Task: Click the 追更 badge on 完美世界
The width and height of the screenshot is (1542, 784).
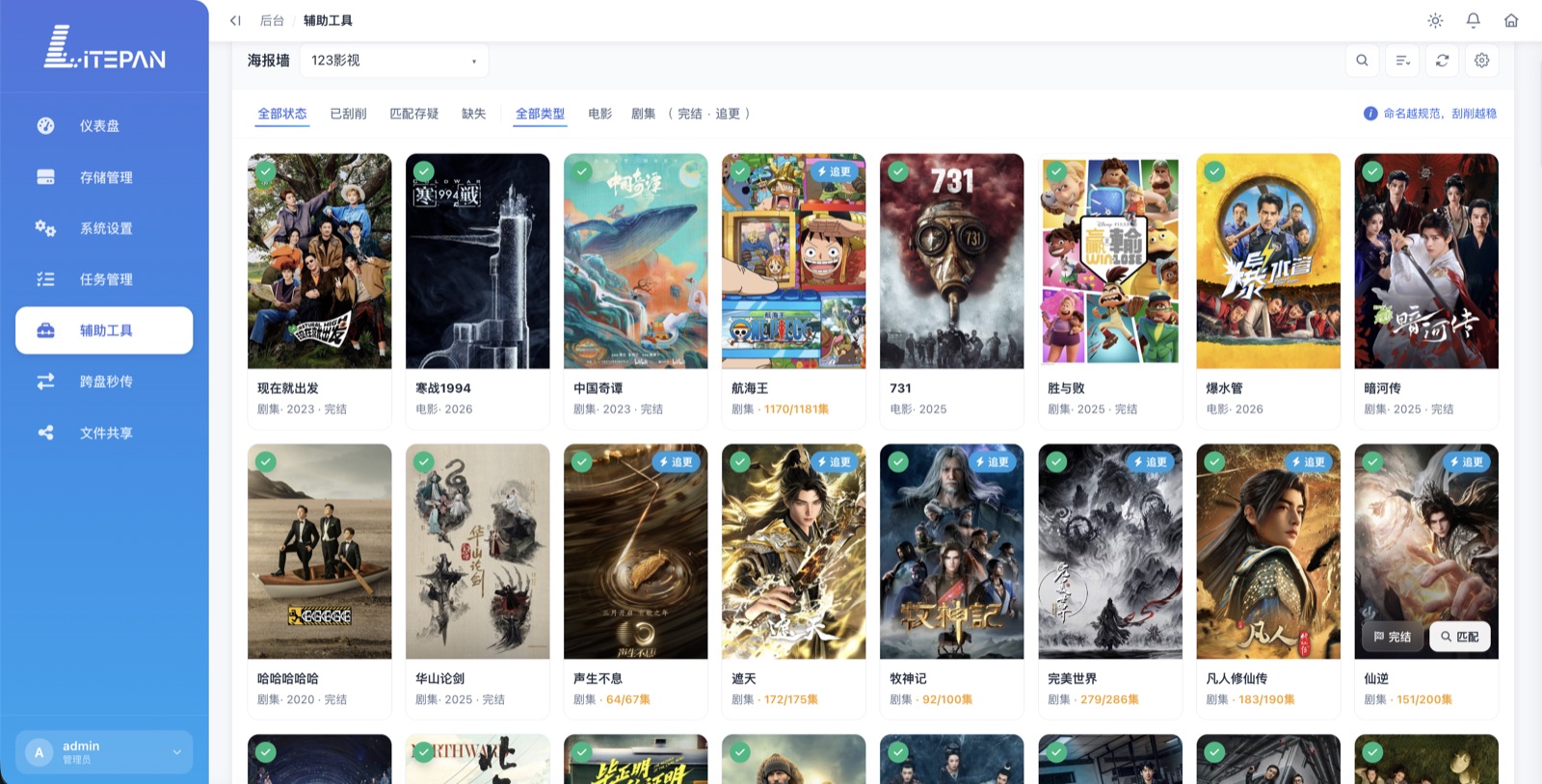Action: tap(1151, 462)
